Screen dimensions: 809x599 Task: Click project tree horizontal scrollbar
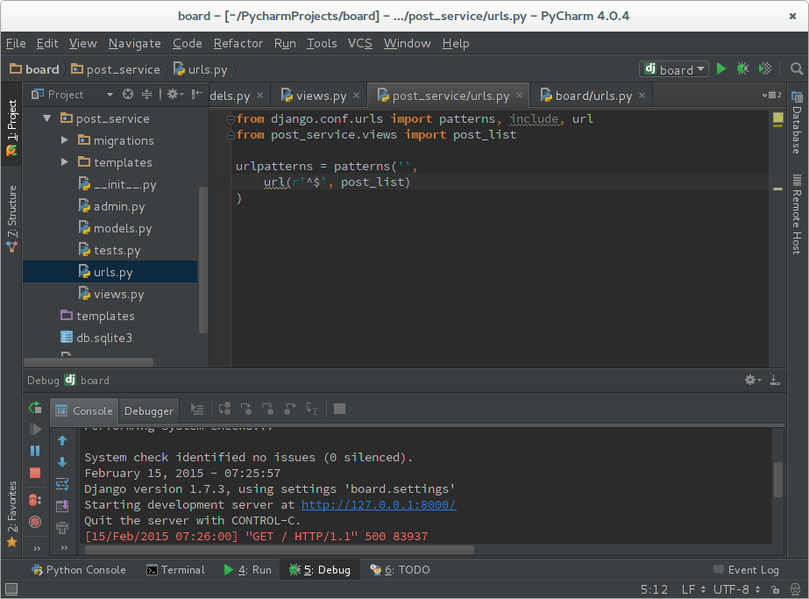[x=89, y=362]
